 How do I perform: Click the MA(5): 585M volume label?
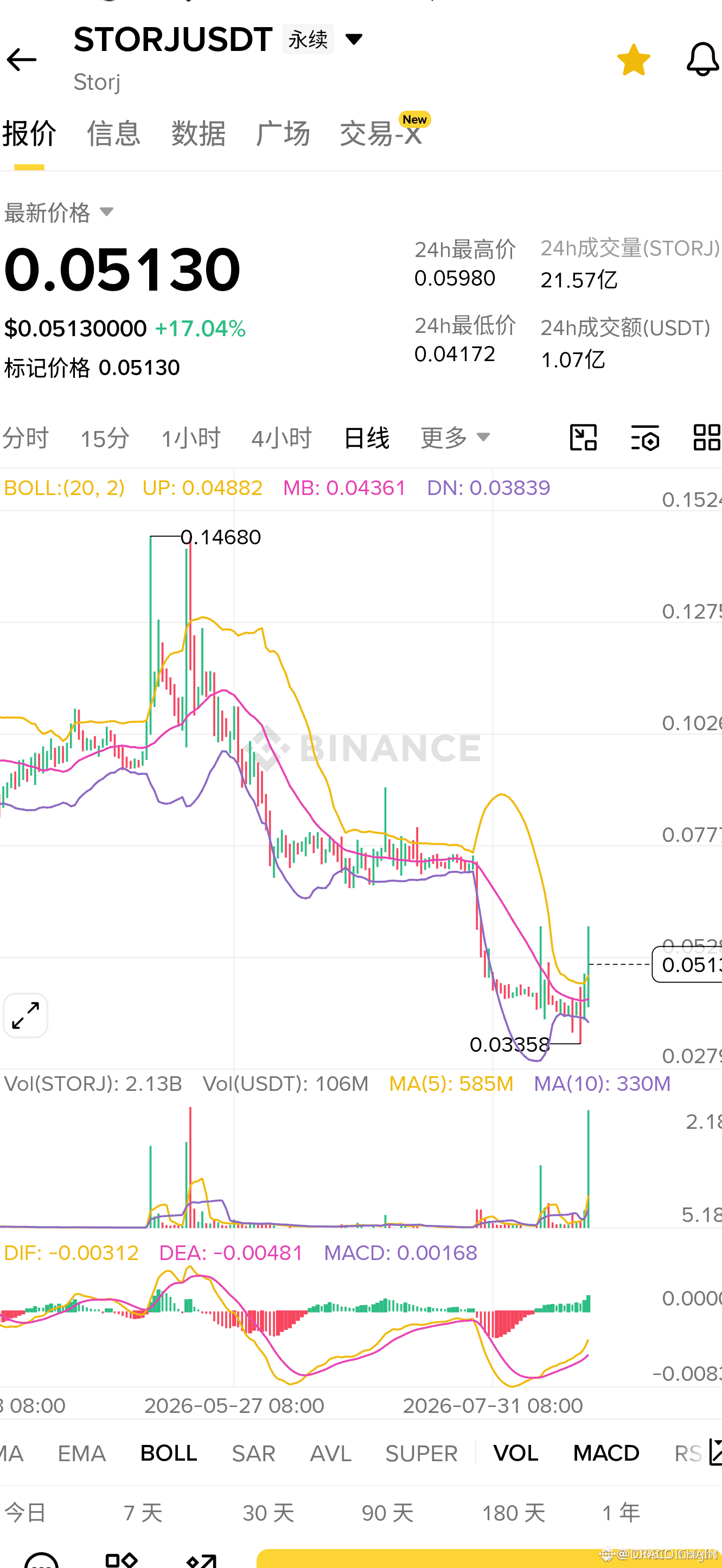click(x=451, y=1083)
